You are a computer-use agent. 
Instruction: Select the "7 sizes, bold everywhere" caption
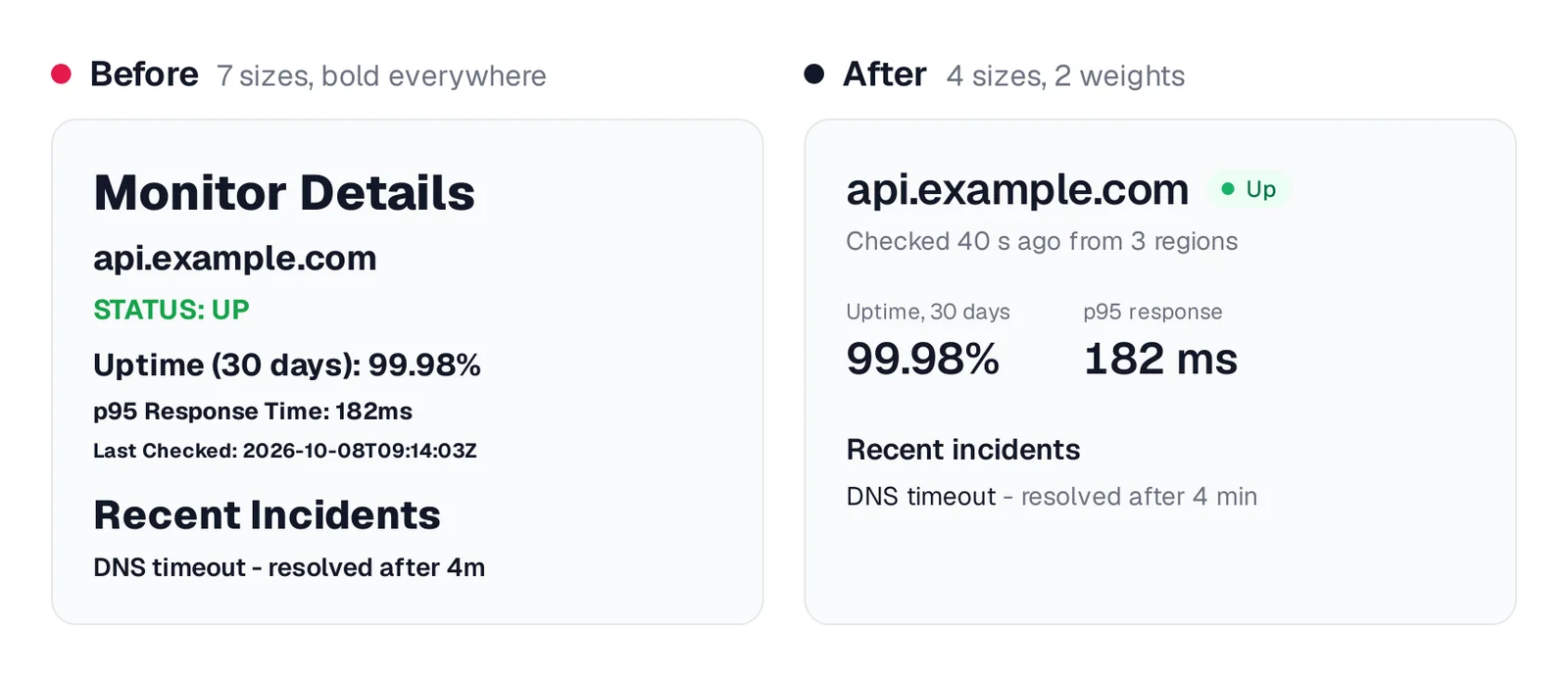[x=381, y=76]
